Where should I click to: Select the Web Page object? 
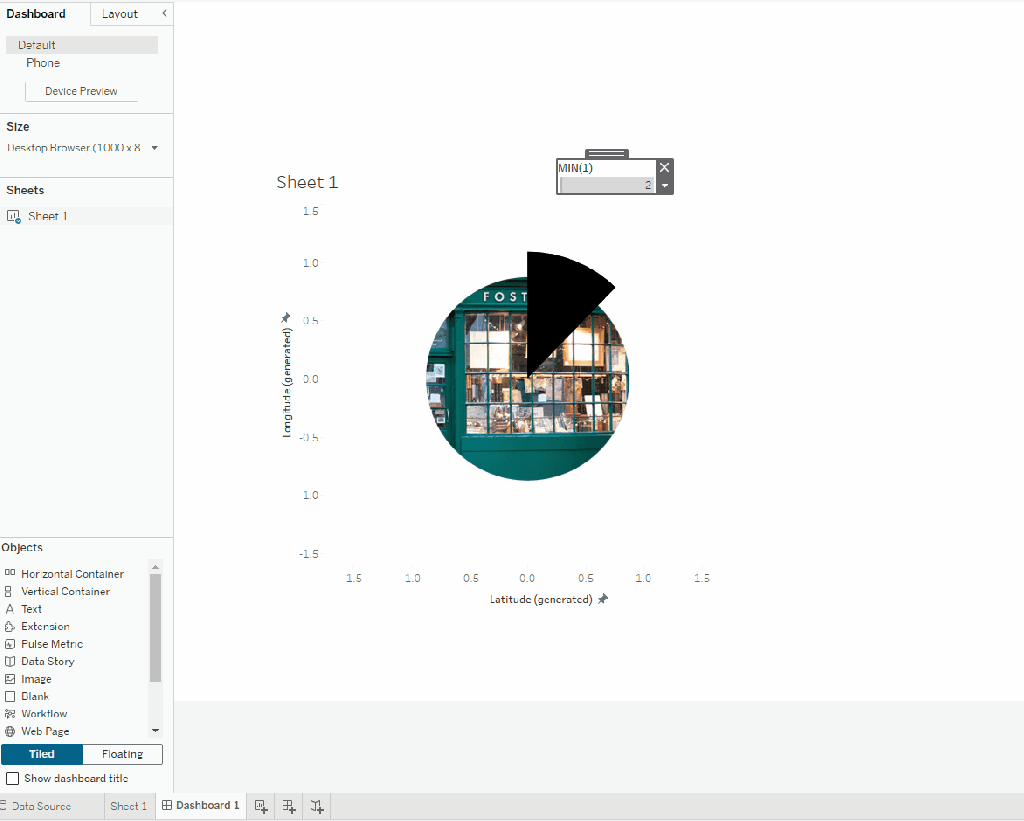click(x=44, y=731)
